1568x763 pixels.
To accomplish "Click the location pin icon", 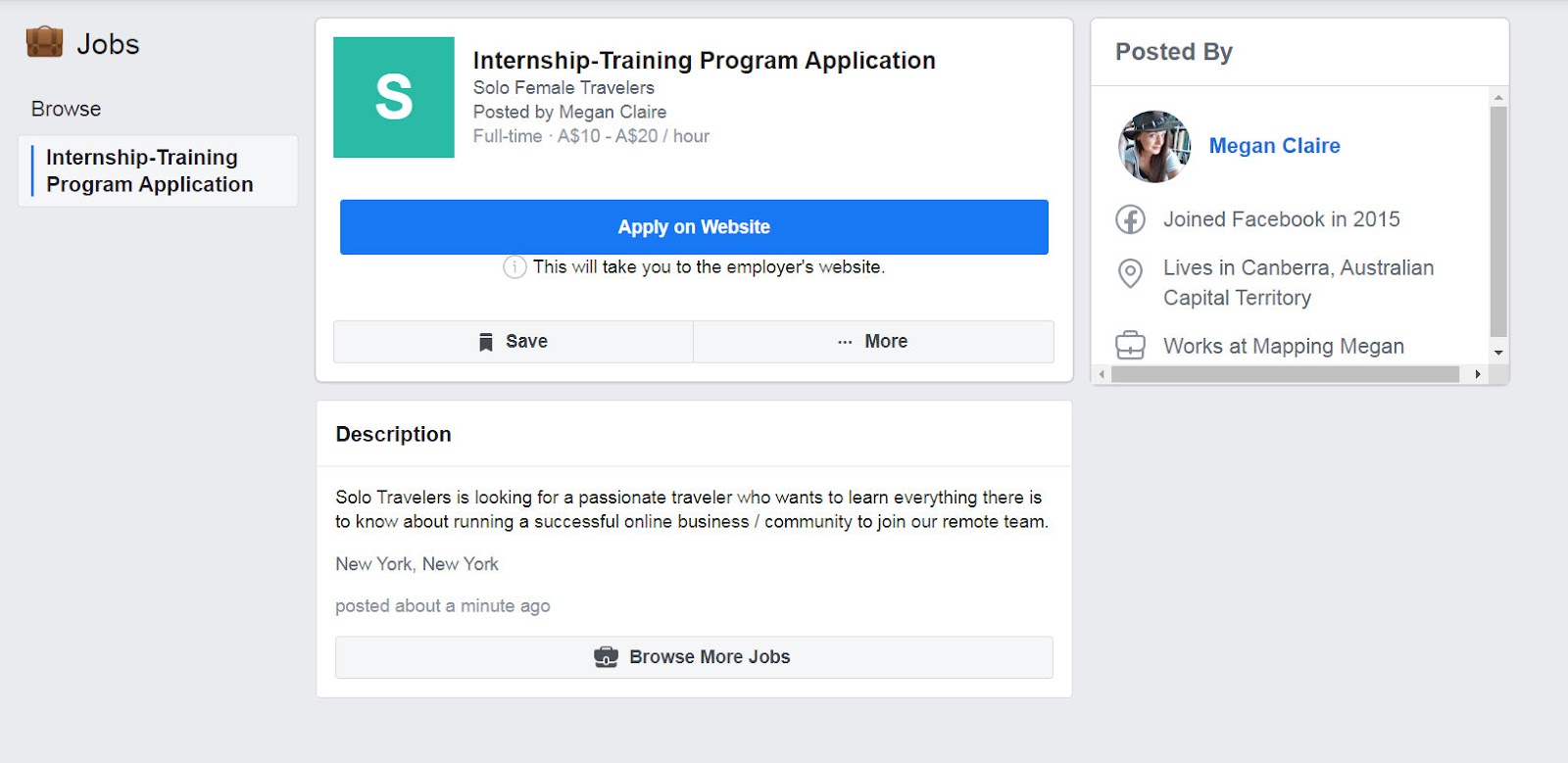I will [1130, 272].
